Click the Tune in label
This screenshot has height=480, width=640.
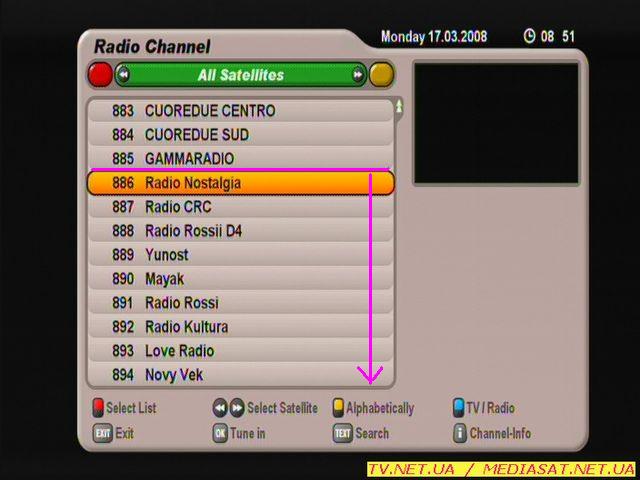tap(247, 433)
